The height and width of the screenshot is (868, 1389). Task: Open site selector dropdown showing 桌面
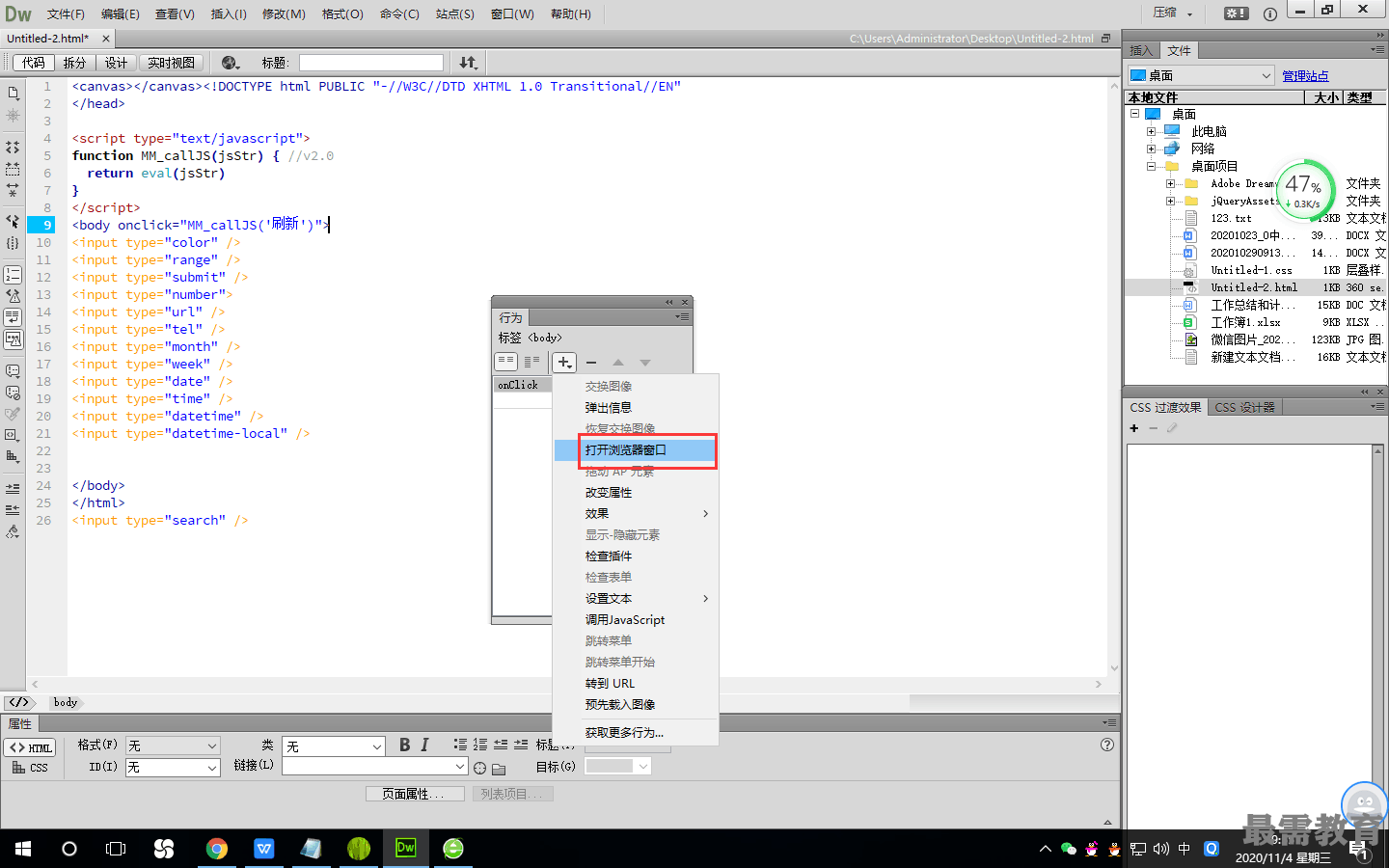[x=1201, y=75]
